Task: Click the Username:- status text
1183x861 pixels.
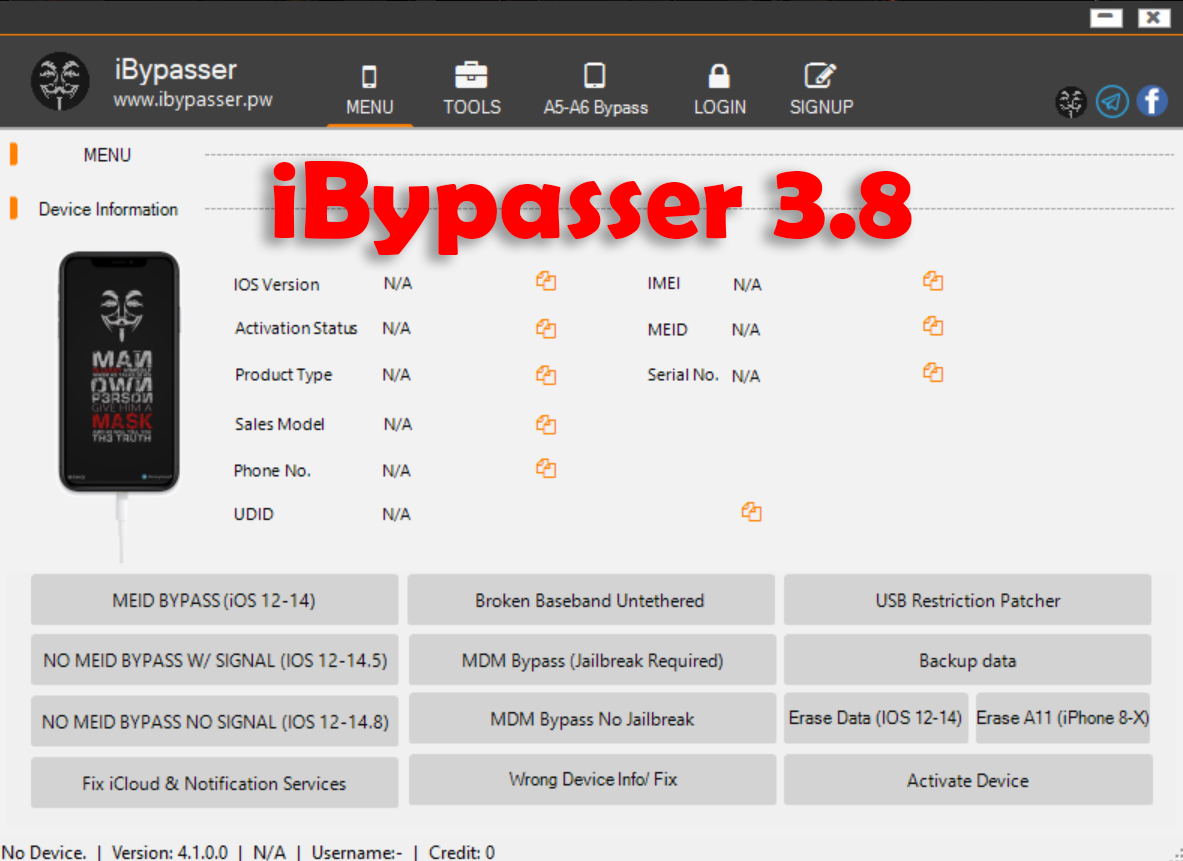Action: click(x=357, y=852)
